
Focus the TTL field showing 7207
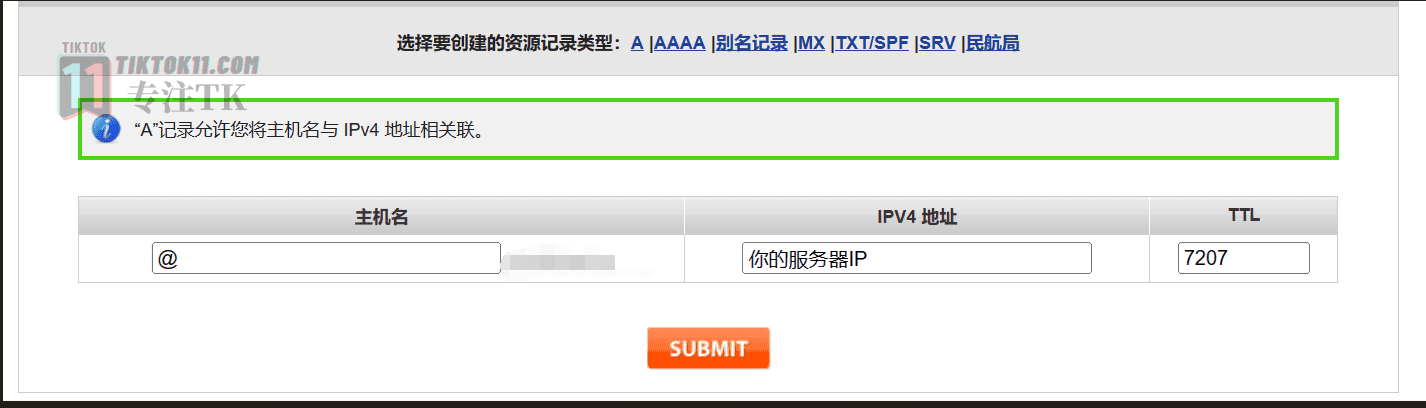point(1244,258)
